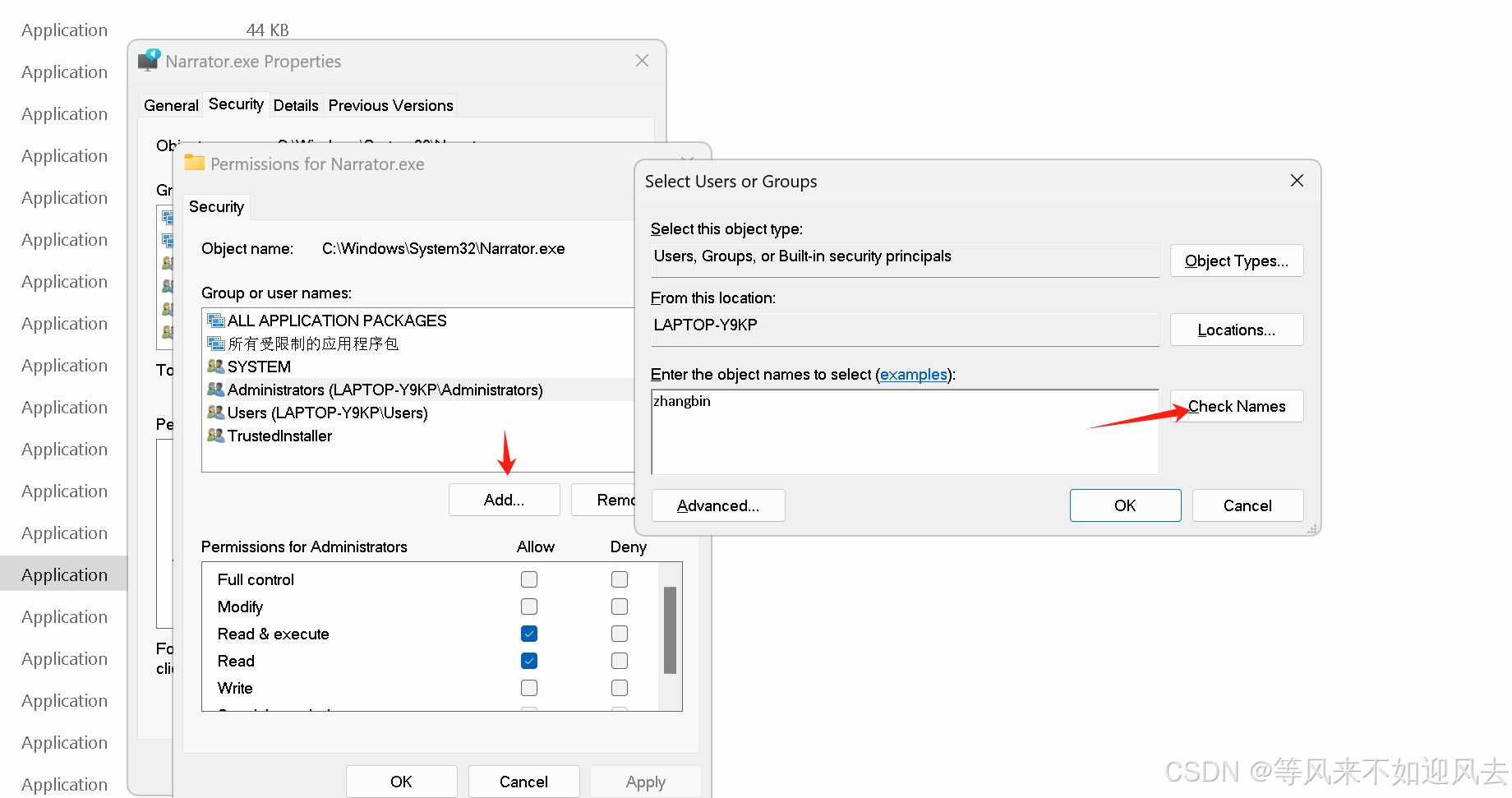Click Cancel in Permissions for Narrator.exe
1512x798 pixels.
[524, 782]
